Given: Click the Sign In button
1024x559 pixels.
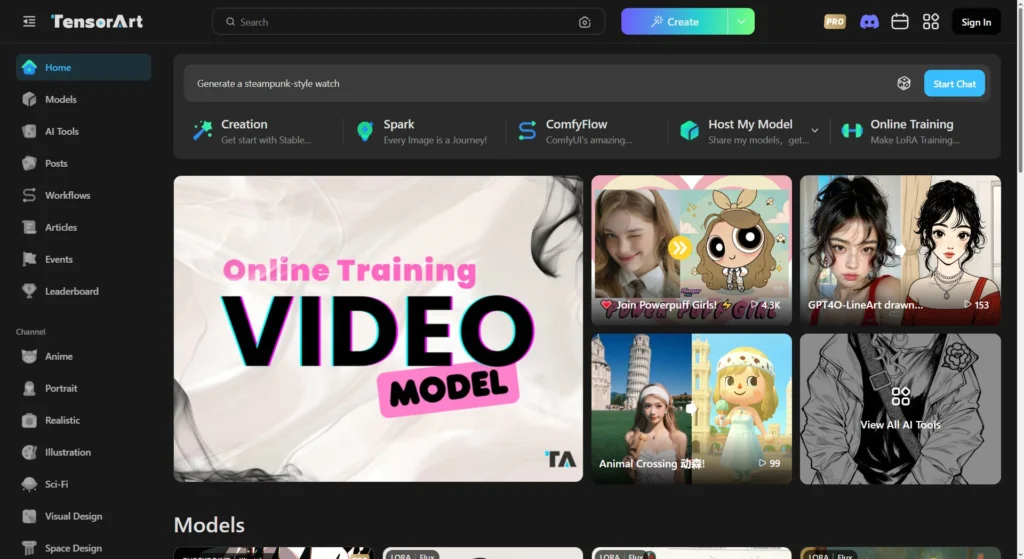Looking at the screenshot, I should point(976,22).
